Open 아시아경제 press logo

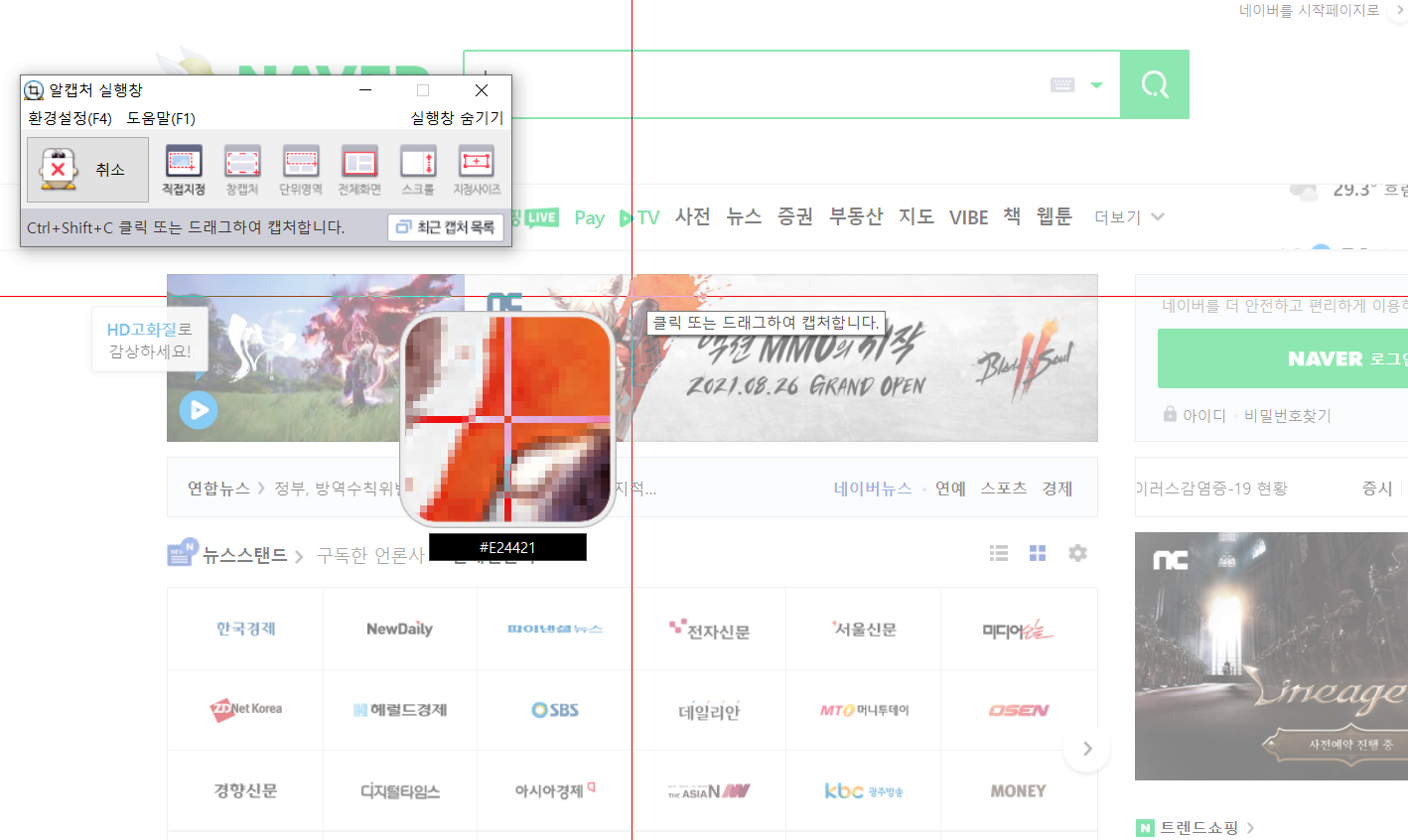coord(554,790)
